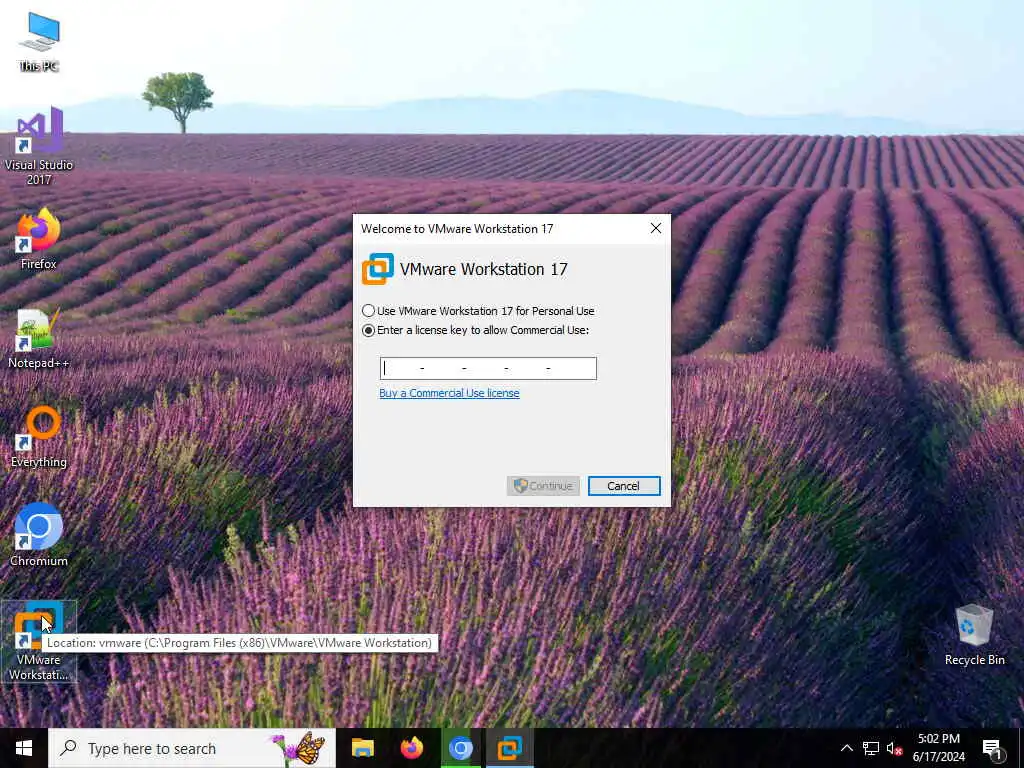Click the VMware Workstation taskbar button
This screenshot has height=768, width=1024.
tap(509, 748)
